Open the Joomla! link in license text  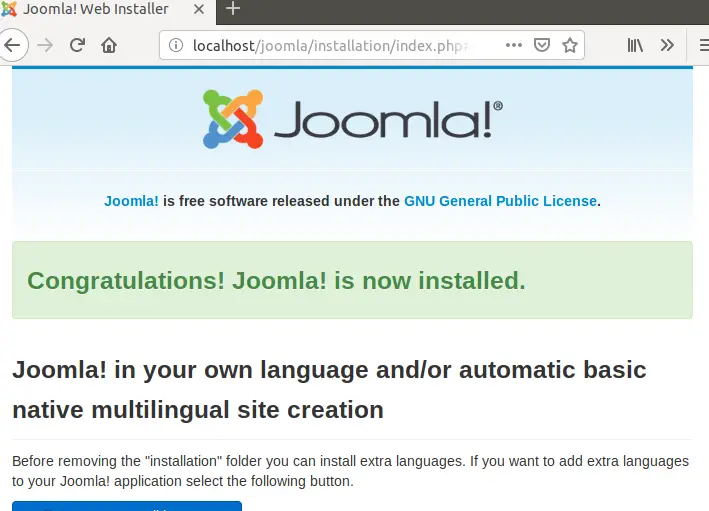[131, 201]
